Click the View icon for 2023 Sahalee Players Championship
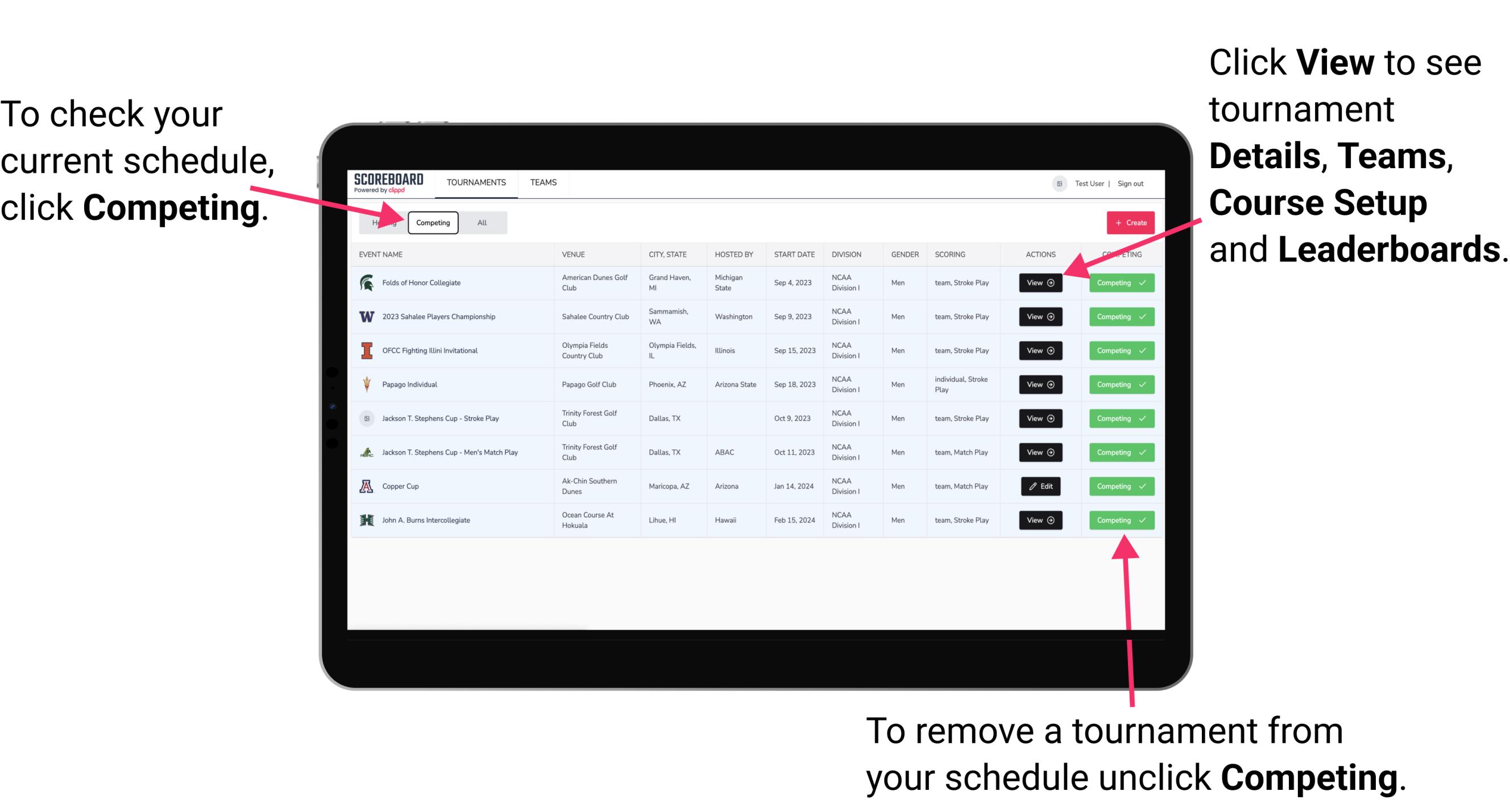Screen dimensions: 1510x812 pyautogui.click(x=1040, y=316)
